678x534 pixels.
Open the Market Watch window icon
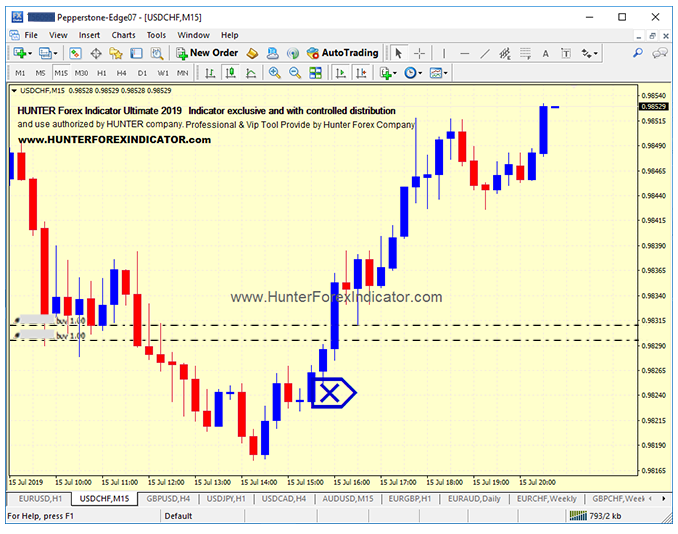(x=75, y=53)
